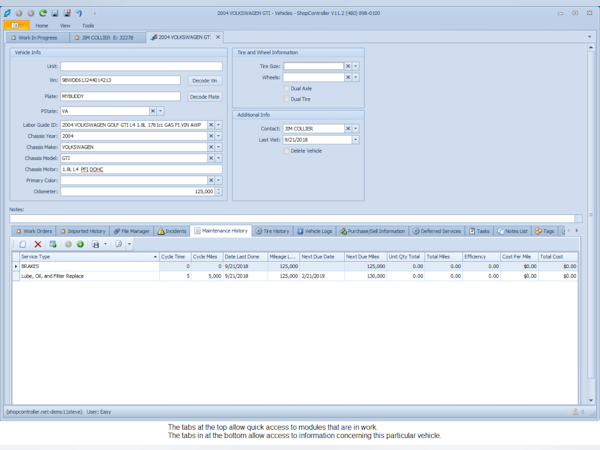This screenshot has height=450, width=600.
Task: Toggle the Dual Tire checkbox
Action: pyautogui.click(x=287, y=99)
